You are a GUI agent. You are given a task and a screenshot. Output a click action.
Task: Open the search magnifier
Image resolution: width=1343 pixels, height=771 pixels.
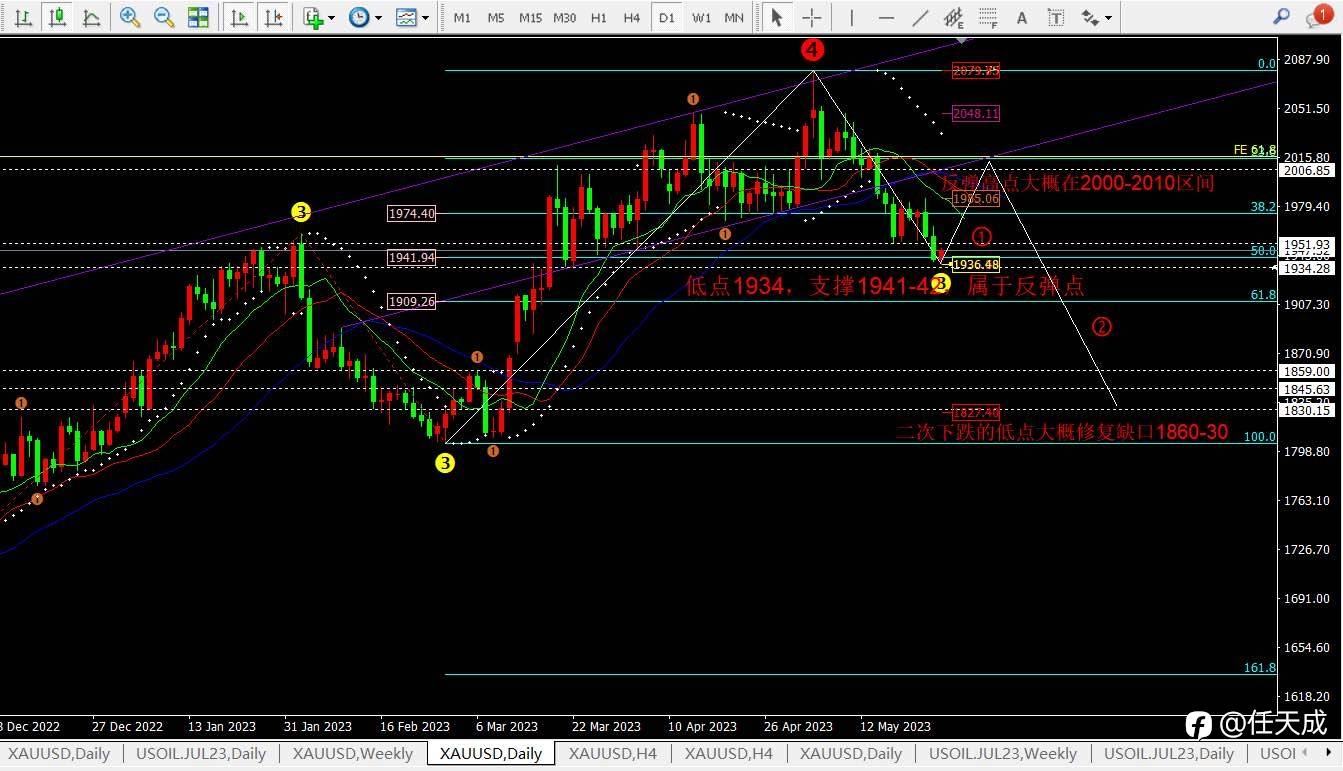pyautogui.click(x=1281, y=17)
